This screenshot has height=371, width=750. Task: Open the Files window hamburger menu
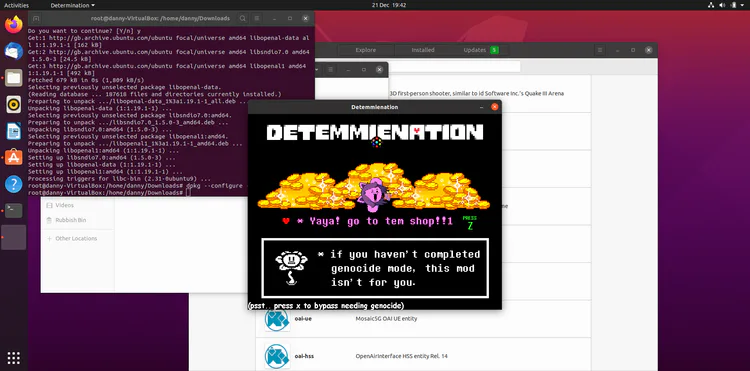tap(330, 69)
